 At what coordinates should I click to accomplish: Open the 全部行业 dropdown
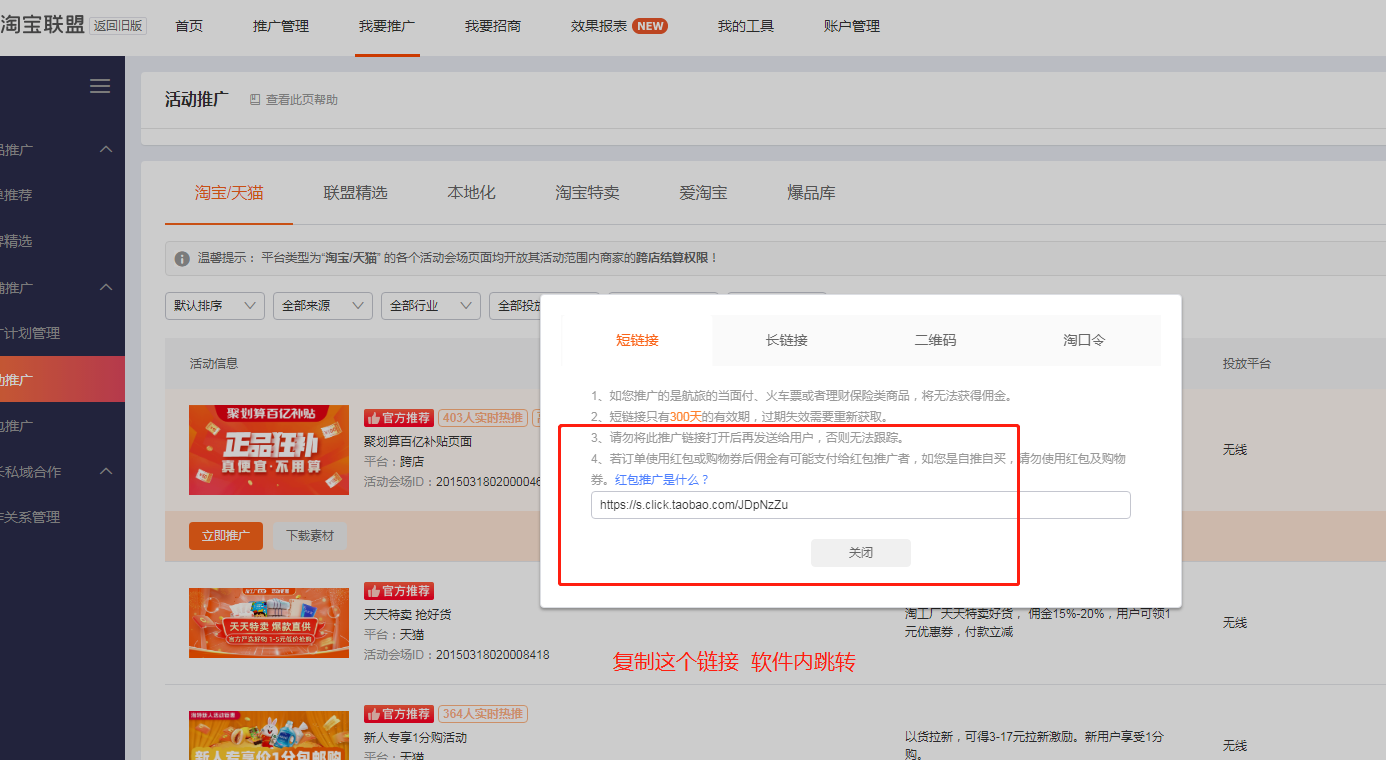pos(431,306)
